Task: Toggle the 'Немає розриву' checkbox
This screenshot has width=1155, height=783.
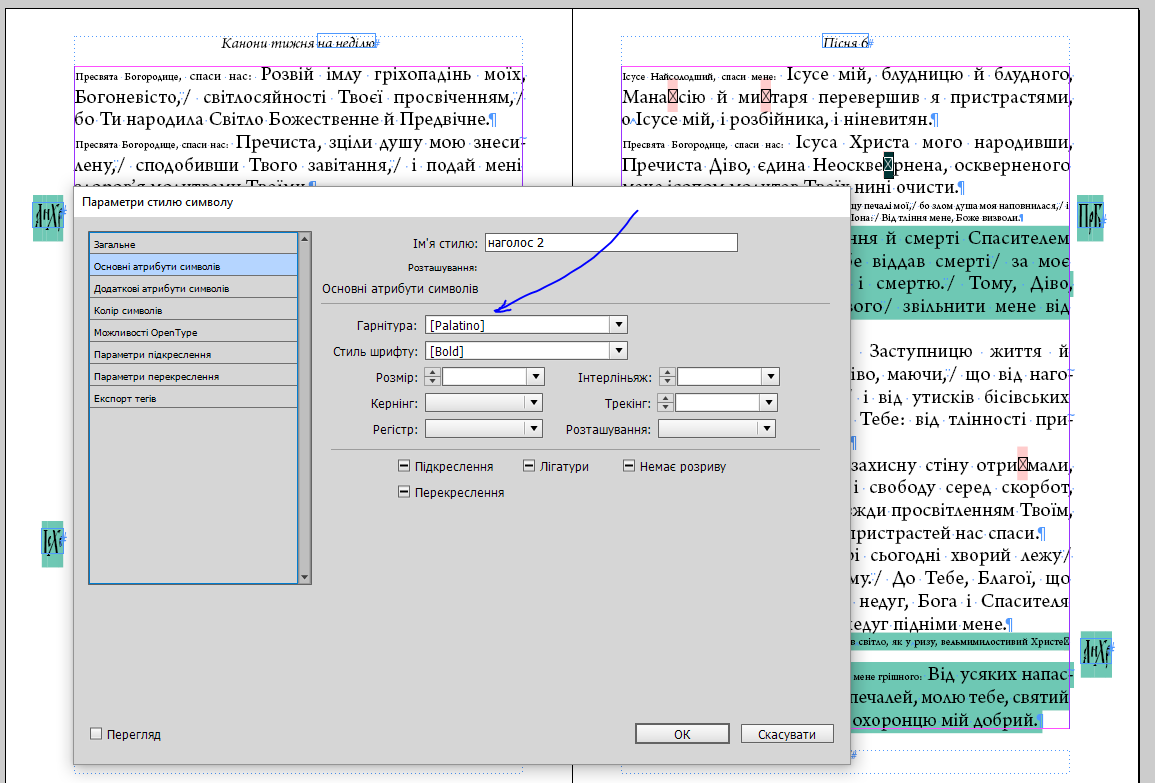Action: click(x=629, y=466)
